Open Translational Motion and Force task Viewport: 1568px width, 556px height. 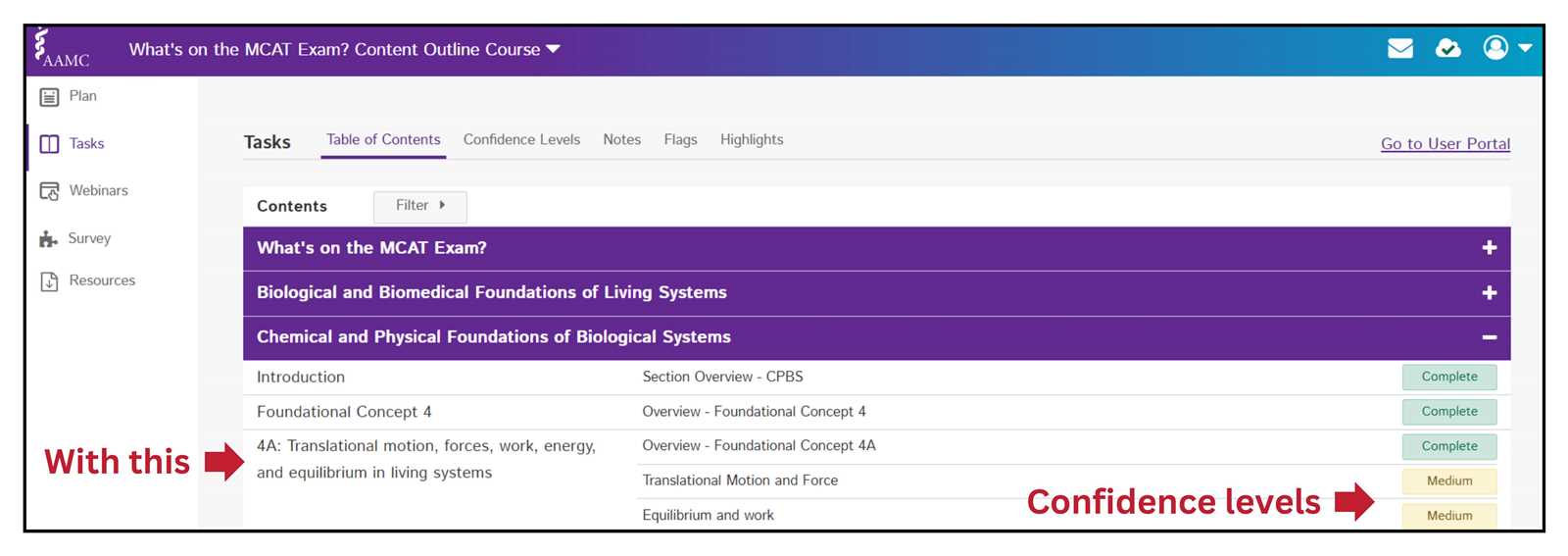tap(740, 480)
